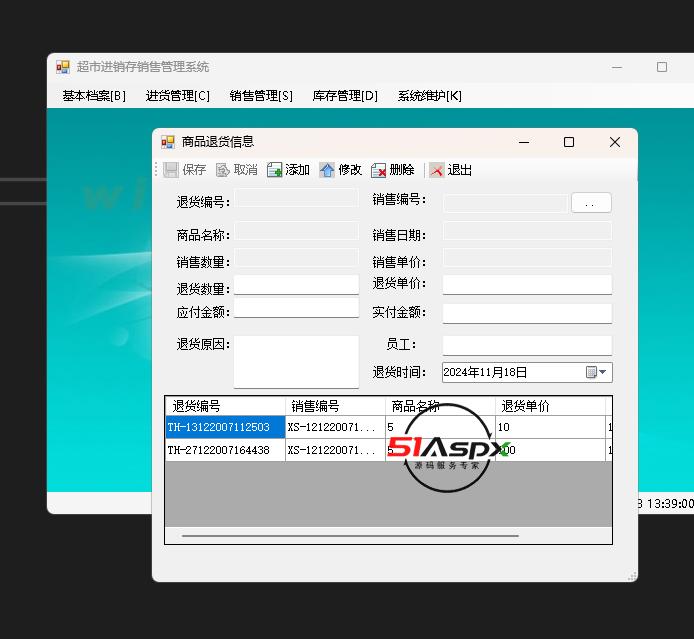Image resolution: width=694 pixels, height=639 pixels.
Task: Click the 退出 exit toolbar icon
Action: point(436,170)
